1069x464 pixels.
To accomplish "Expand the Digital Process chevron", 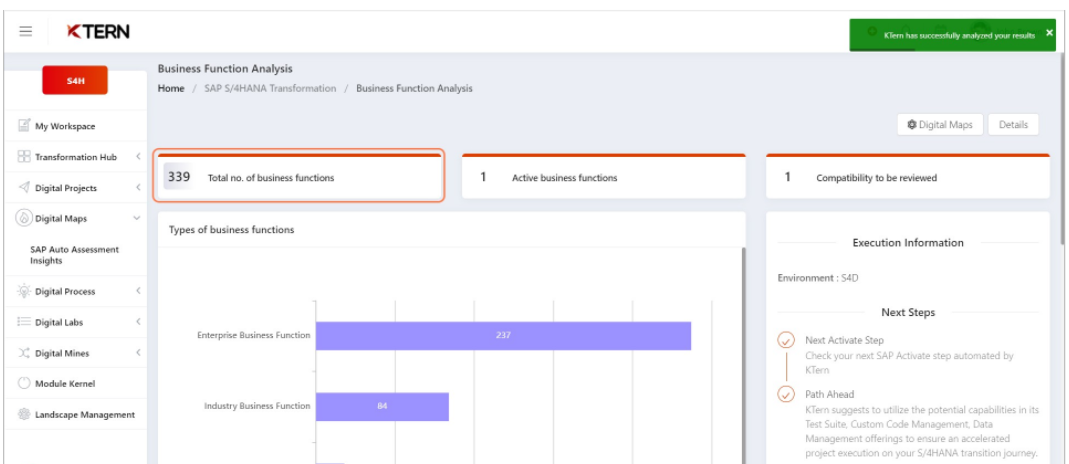I will pos(138,291).
